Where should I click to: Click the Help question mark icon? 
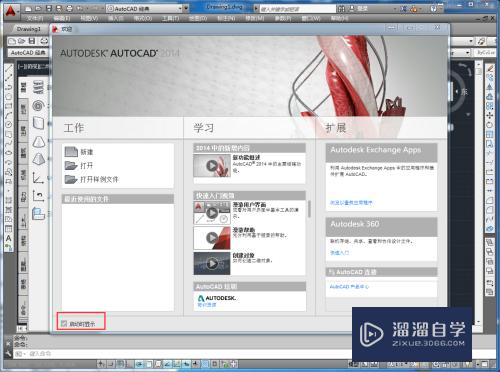(433, 8)
